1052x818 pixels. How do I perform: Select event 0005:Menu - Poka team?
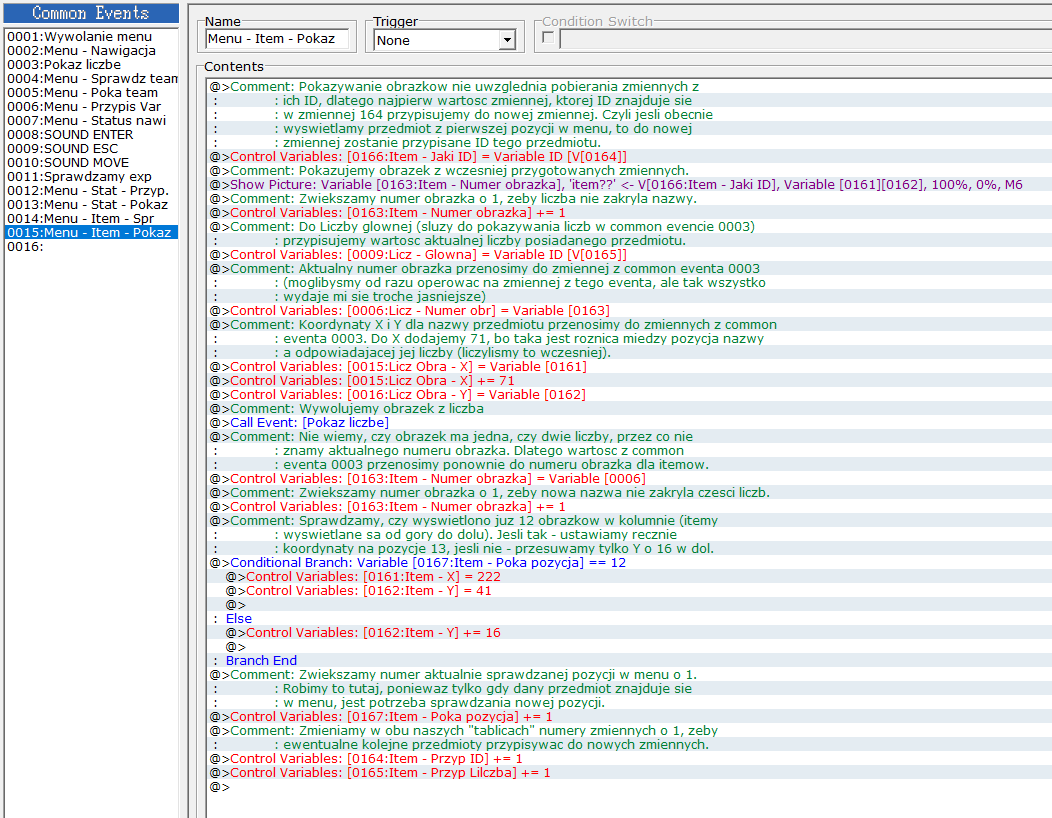91,93
